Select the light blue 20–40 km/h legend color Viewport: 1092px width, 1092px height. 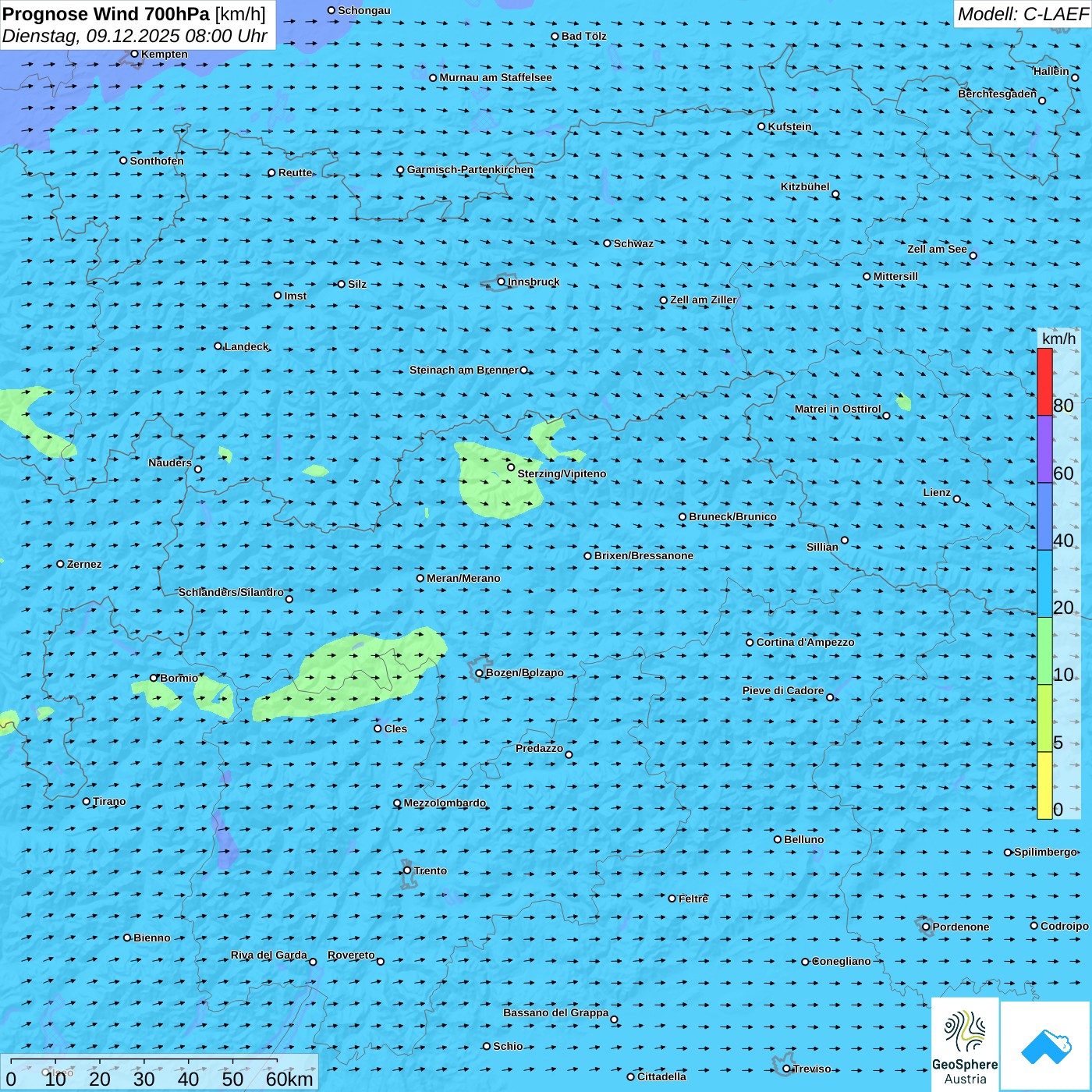pos(1044,584)
